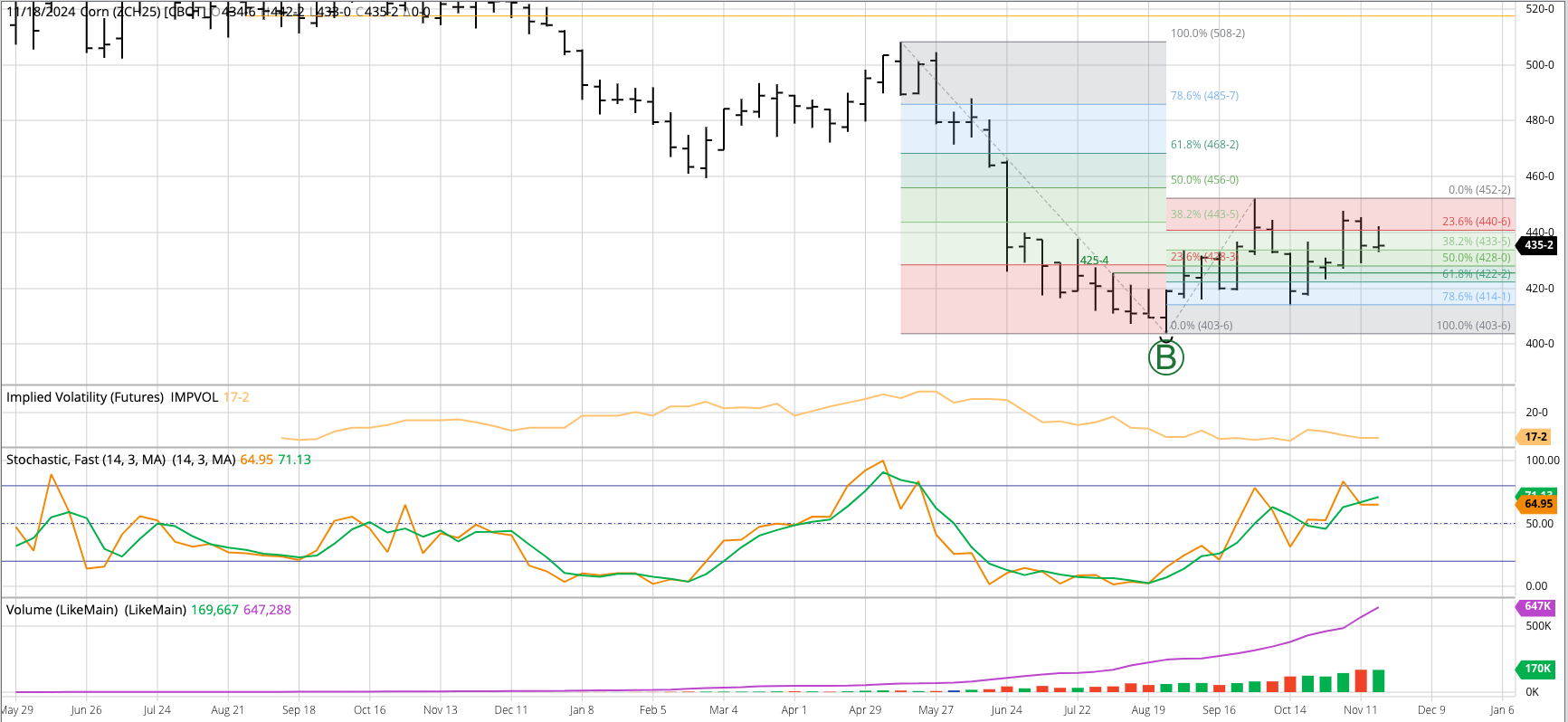Screen dimensions: 1568x722
Task: Click the circled B marker icon
Action: click(1166, 357)
